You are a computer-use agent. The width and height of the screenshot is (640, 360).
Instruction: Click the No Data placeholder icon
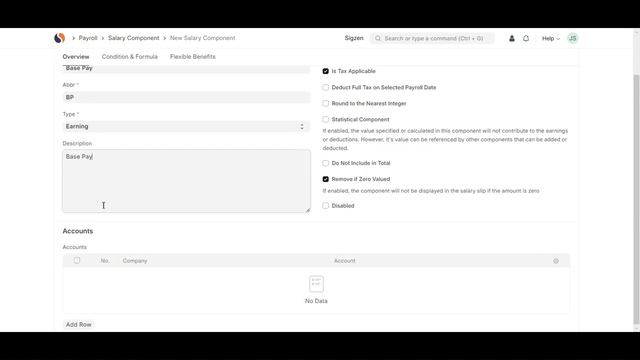pyautogui.click(x=316, y=284)
